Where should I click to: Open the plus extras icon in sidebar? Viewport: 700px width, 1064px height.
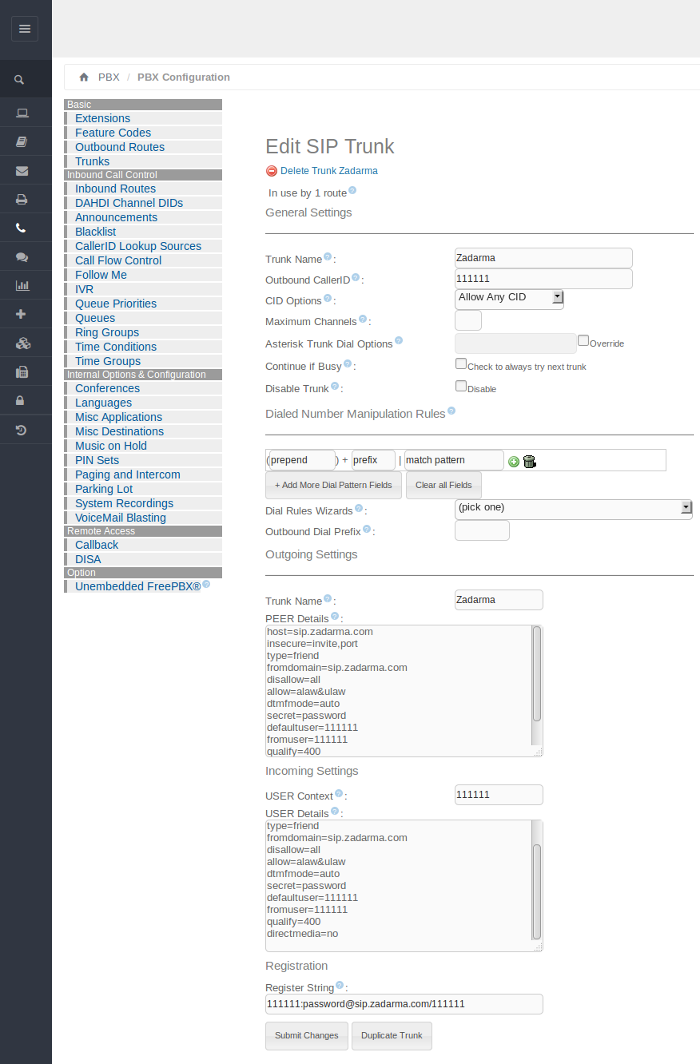[x=21, y=314]
